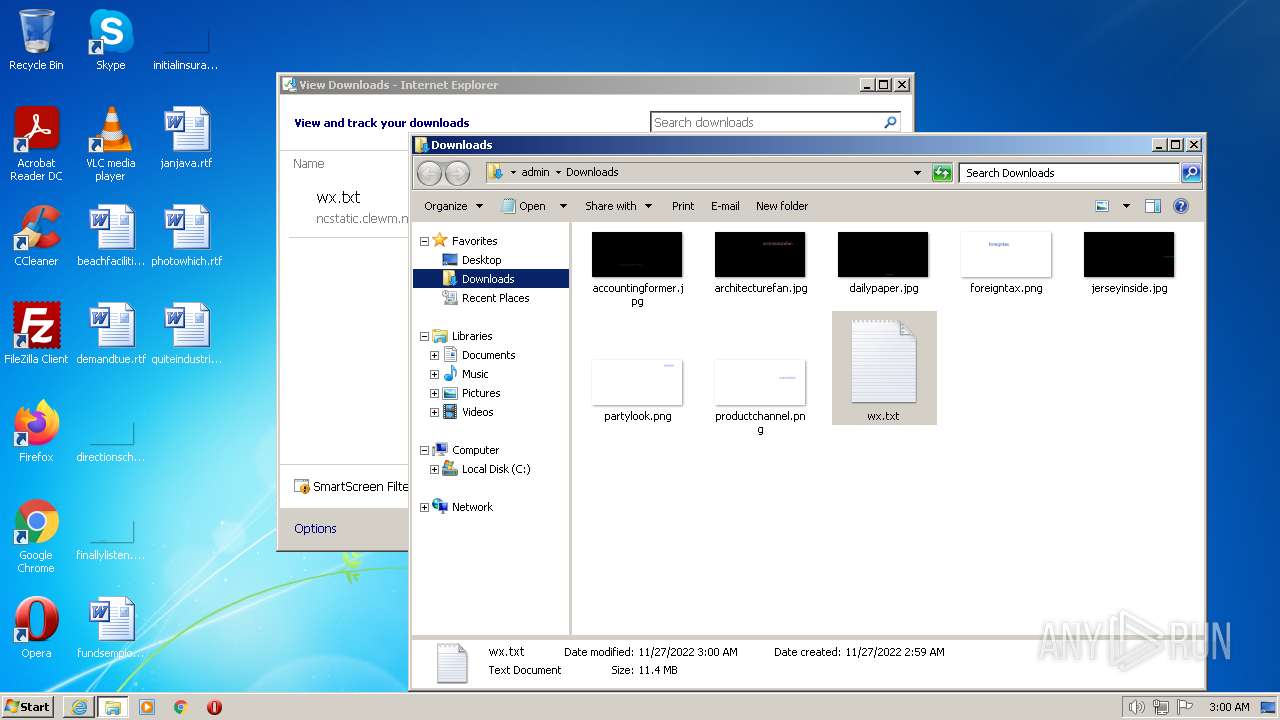Viewport: 1280px width, 720px height.
Task: Click the Back navigation button in Downloads
Action: coord(429,173)
